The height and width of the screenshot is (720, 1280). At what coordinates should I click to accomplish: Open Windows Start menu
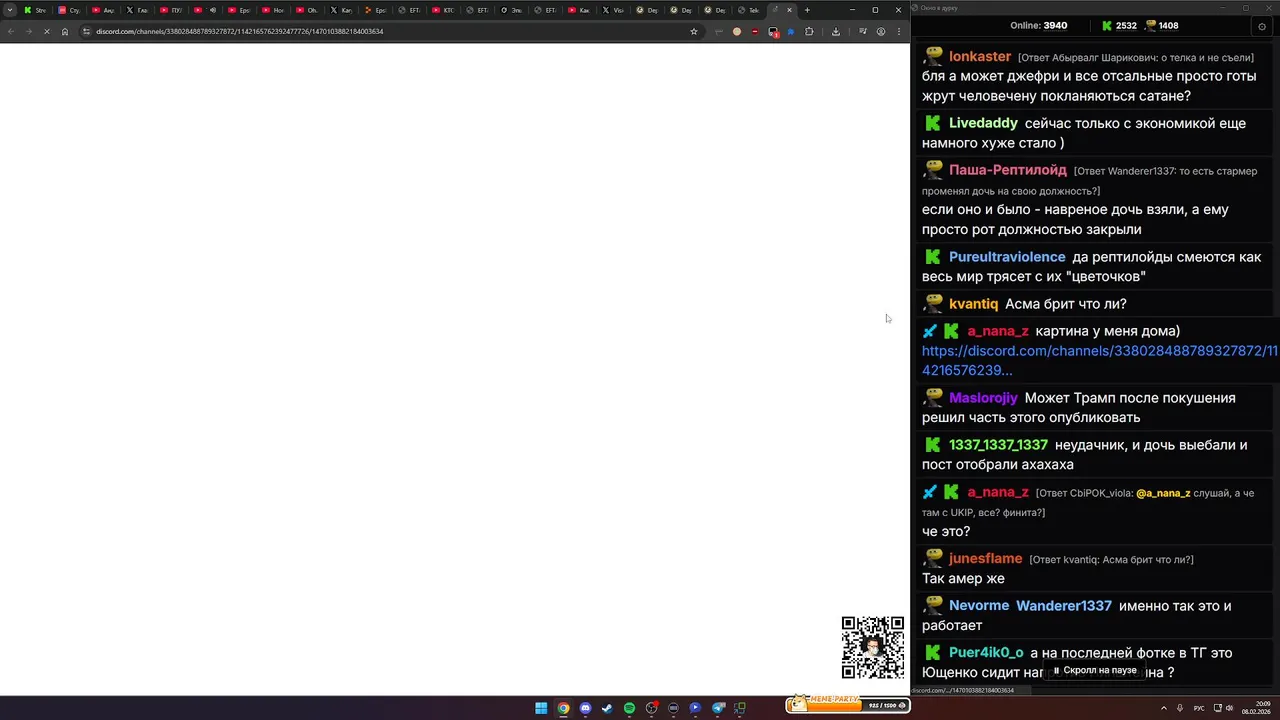(x=541, y=708)
